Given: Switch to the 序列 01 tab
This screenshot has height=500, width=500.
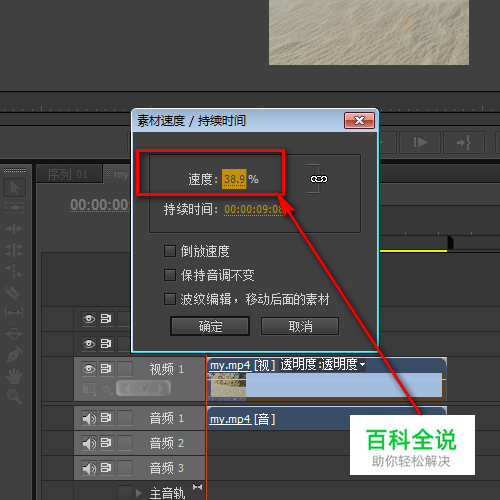Looking at the screenshot, I should tap(68, 174).
